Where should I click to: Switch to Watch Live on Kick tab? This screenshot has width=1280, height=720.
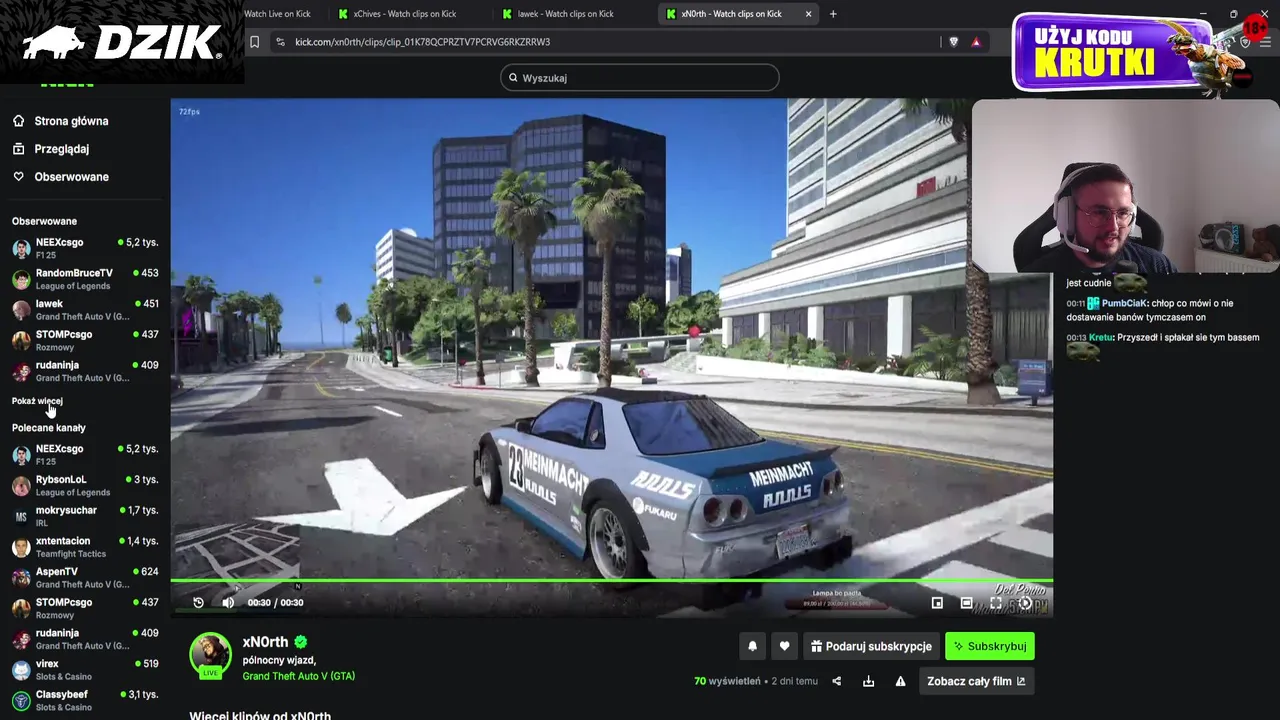[278, 14]
